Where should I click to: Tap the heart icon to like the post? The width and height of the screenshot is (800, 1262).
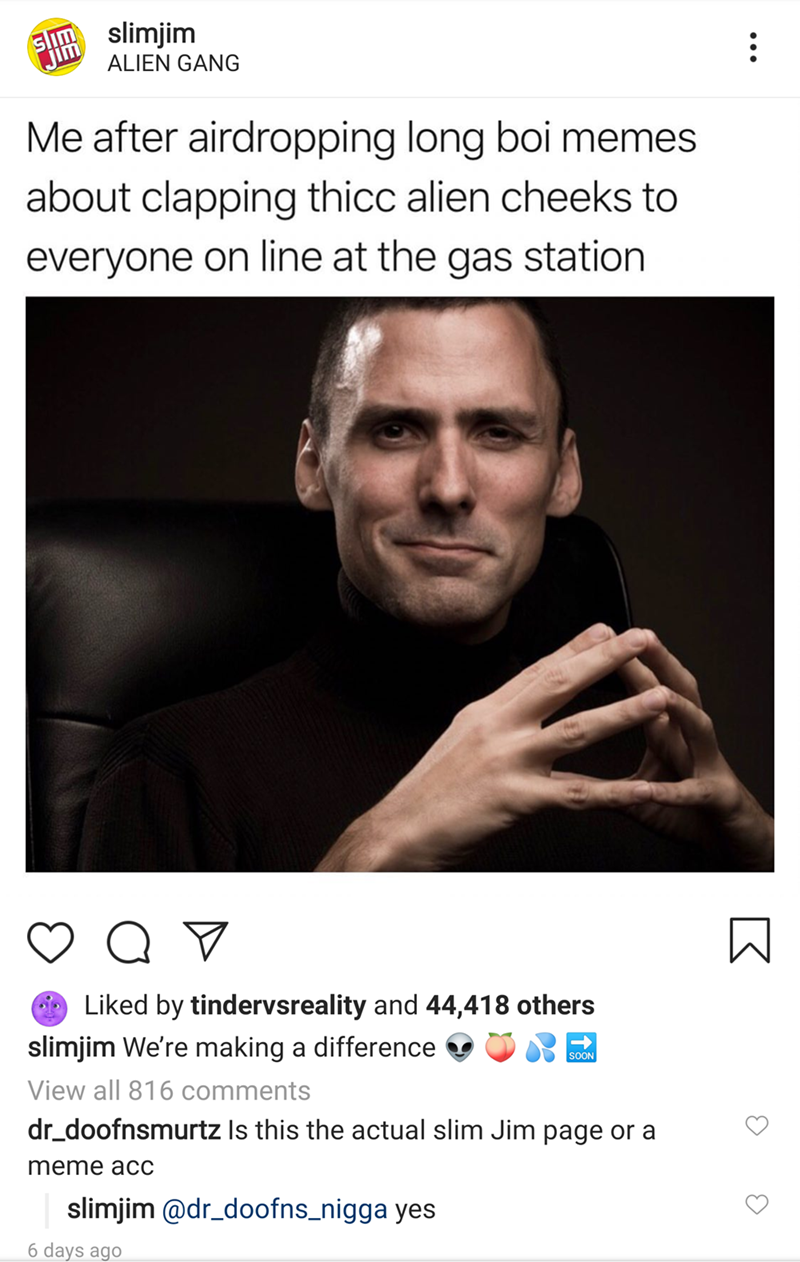50,941
